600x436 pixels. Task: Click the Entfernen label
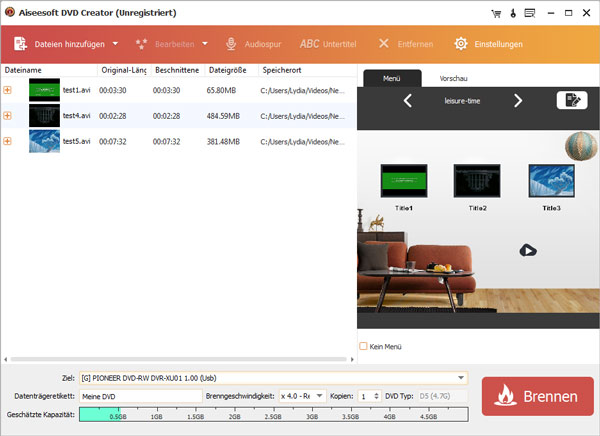(x=415, y=44)
